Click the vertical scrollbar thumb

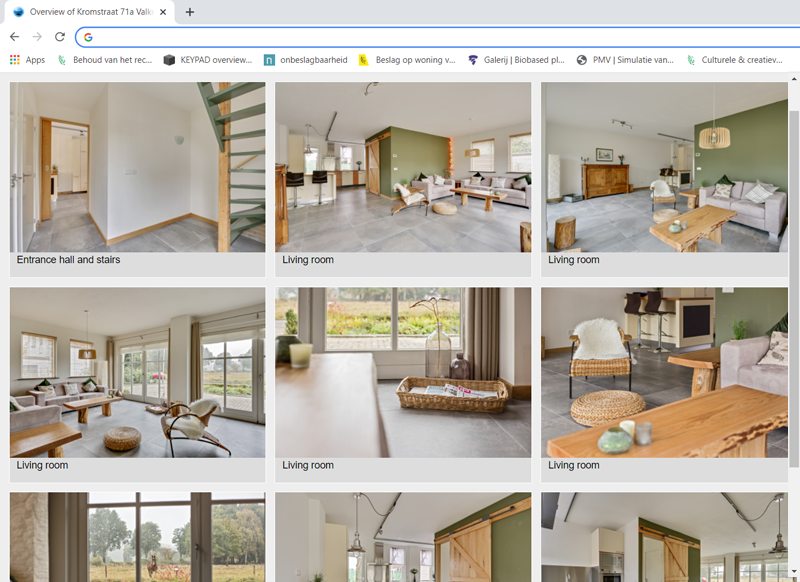point(794,288)
